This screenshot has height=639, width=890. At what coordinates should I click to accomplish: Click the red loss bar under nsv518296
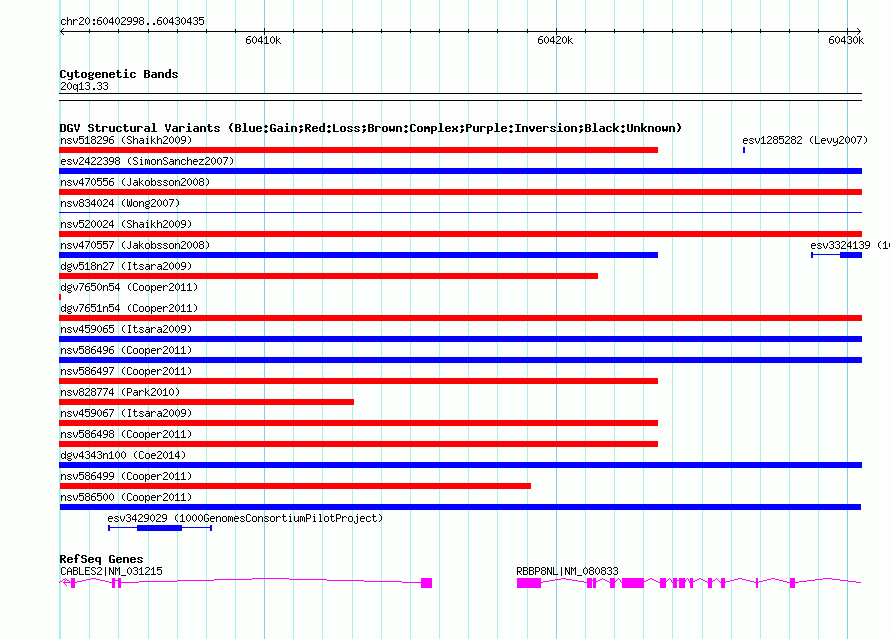pyautogui.click(x=359, y=150)
